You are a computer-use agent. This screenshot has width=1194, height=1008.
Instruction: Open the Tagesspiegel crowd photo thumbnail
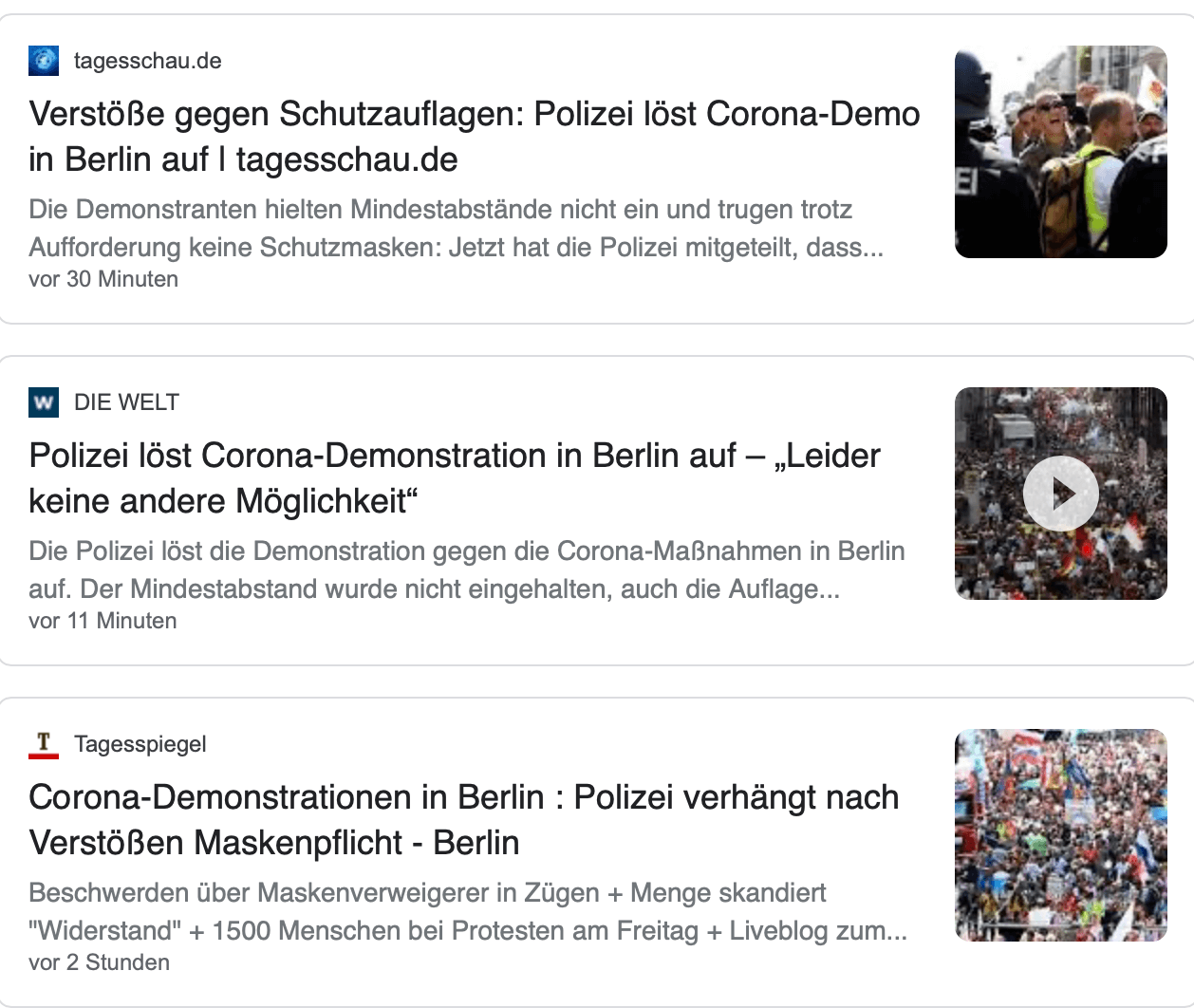(x=1060, y=835)
